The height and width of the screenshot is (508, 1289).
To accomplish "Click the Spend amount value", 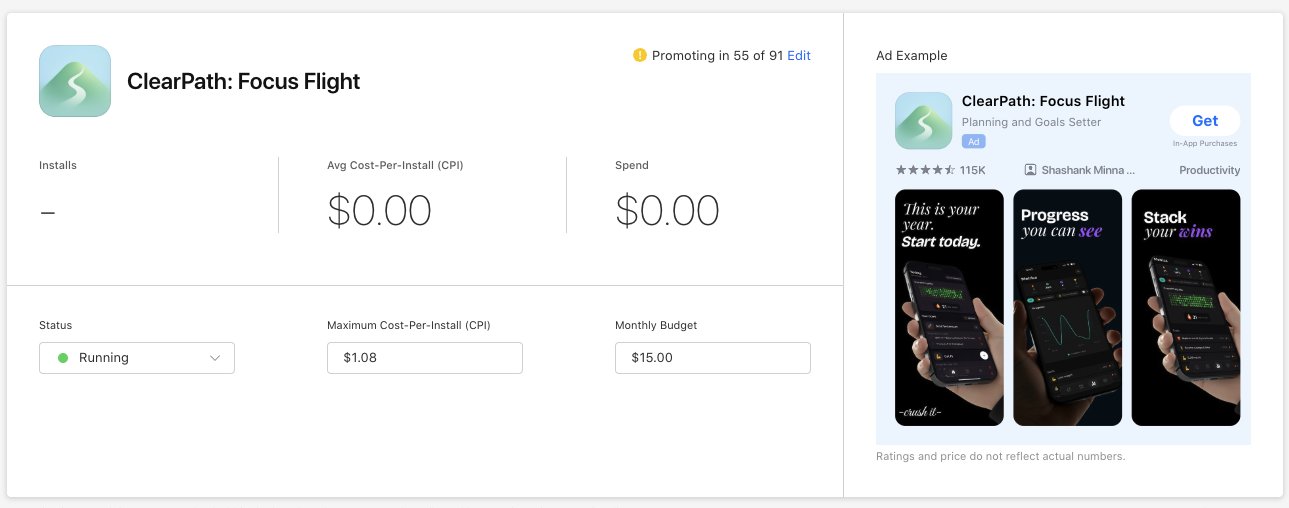I will pyautogui.click(x=667, y=211).
